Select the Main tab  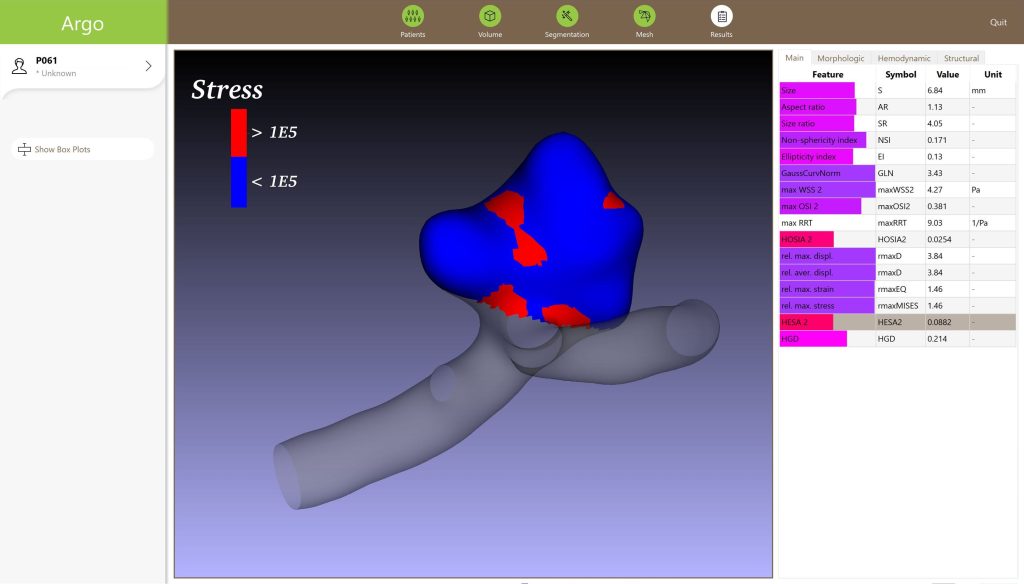(794, 58)
